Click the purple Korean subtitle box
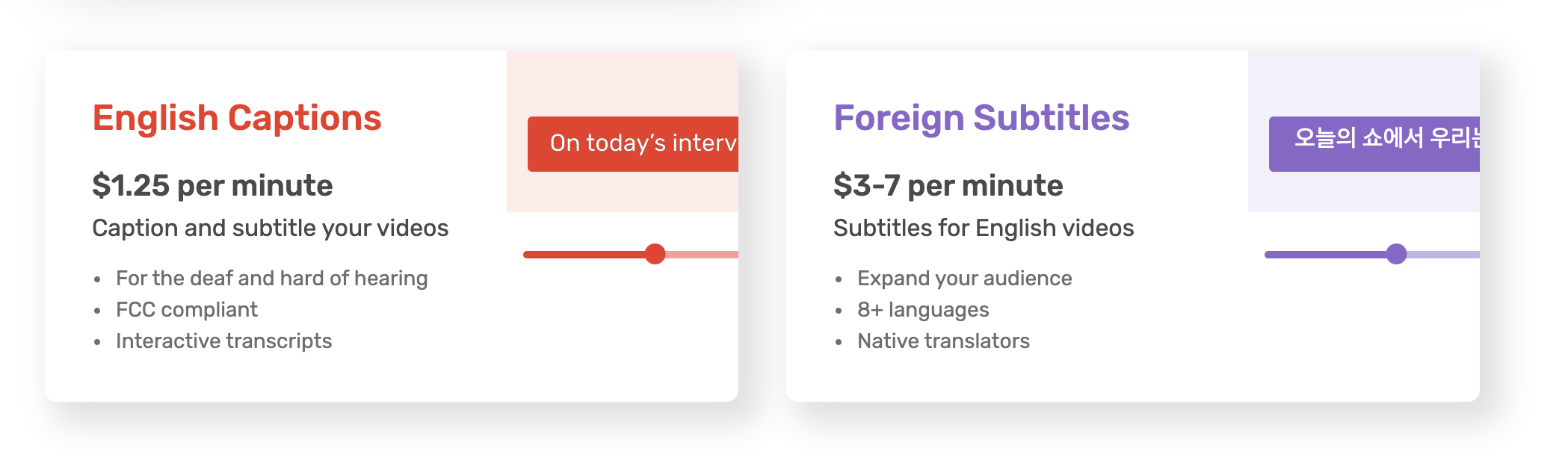1568x469 pixels. 1374,144
